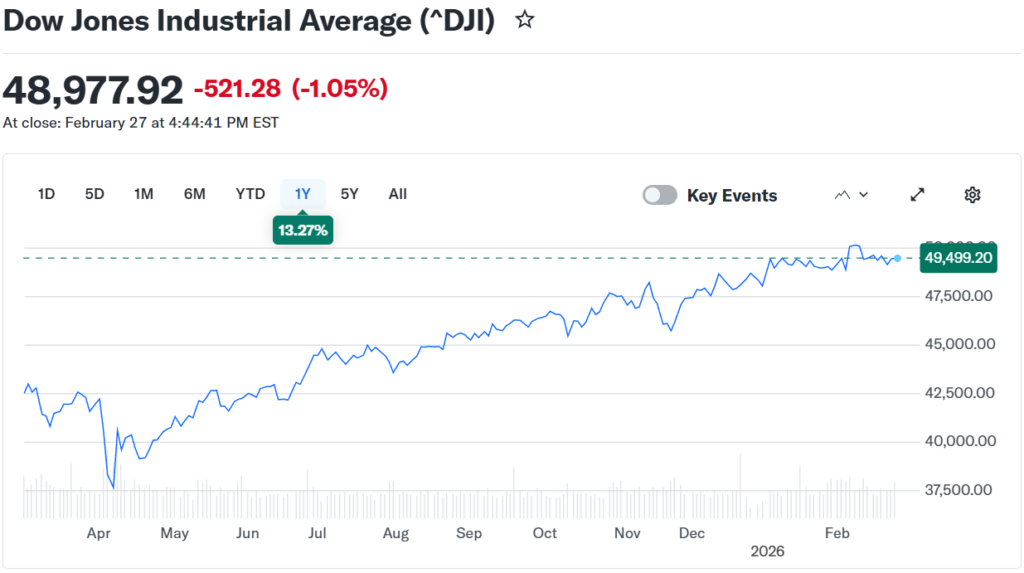1024x573 pixels.
Task: Open the chart type dropdown
Action: click(851, 195)
